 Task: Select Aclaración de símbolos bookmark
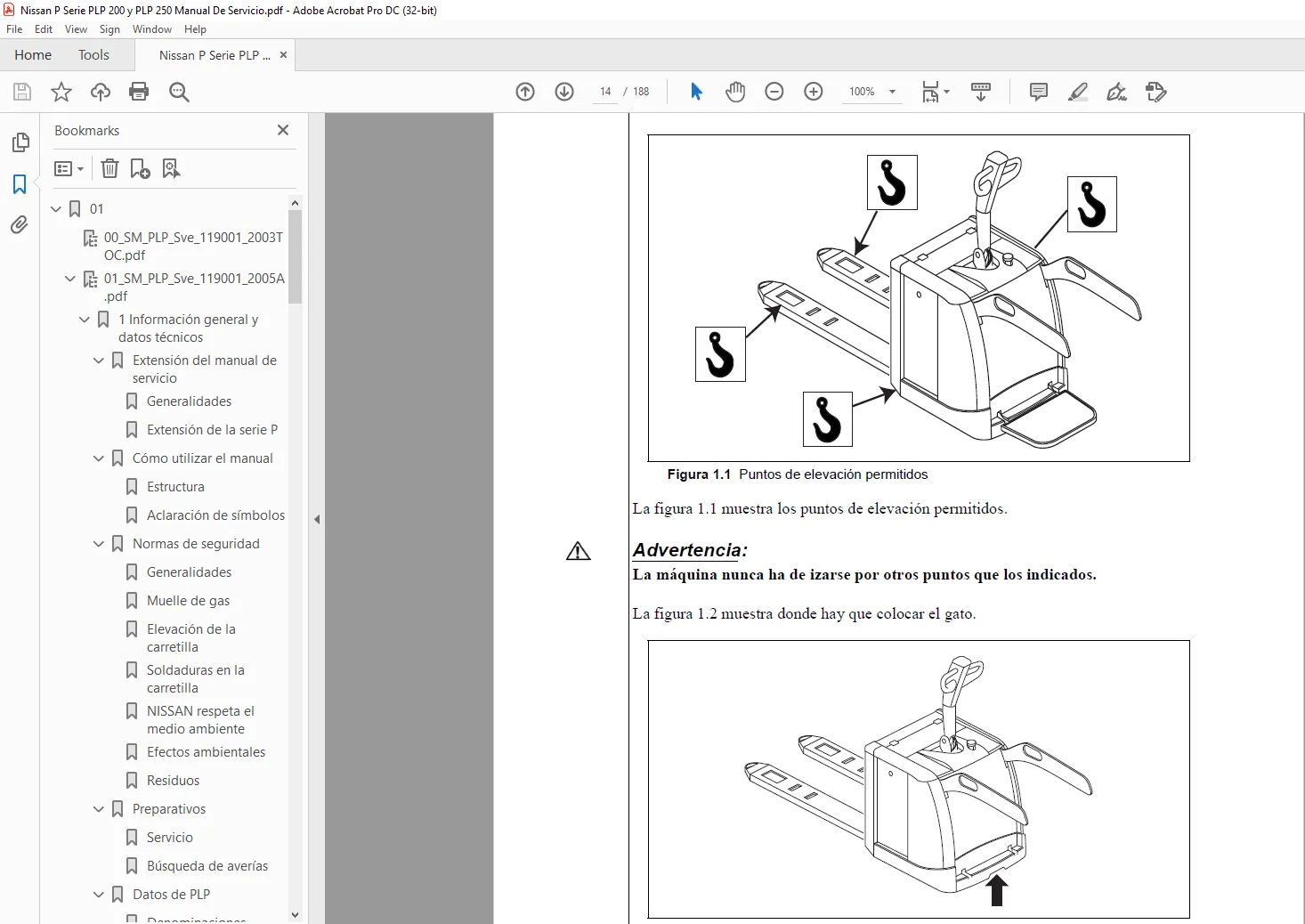pyautogui.click(x=215, y=515)
